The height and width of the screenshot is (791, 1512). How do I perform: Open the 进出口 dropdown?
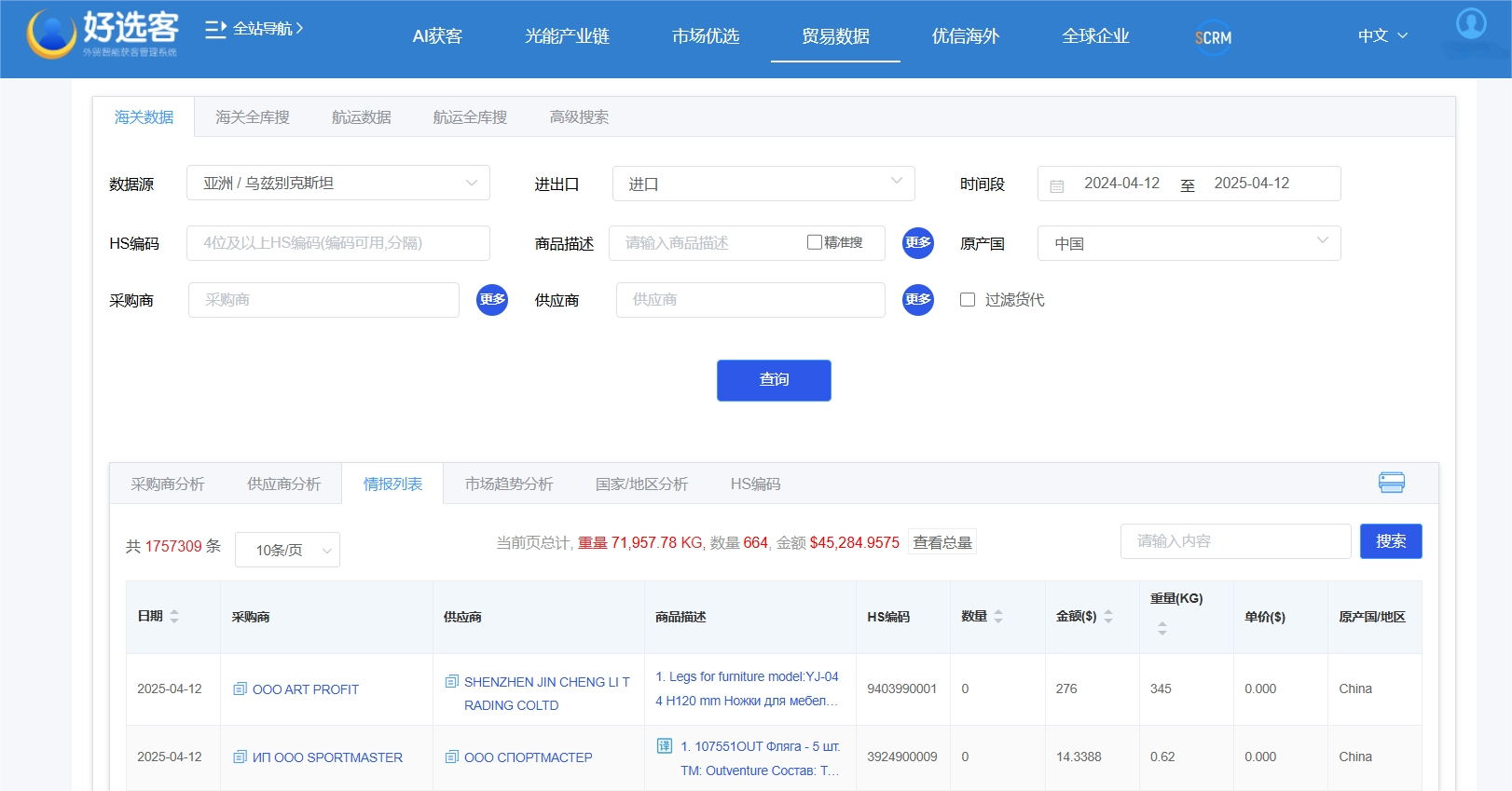click(x=763, y=184)
